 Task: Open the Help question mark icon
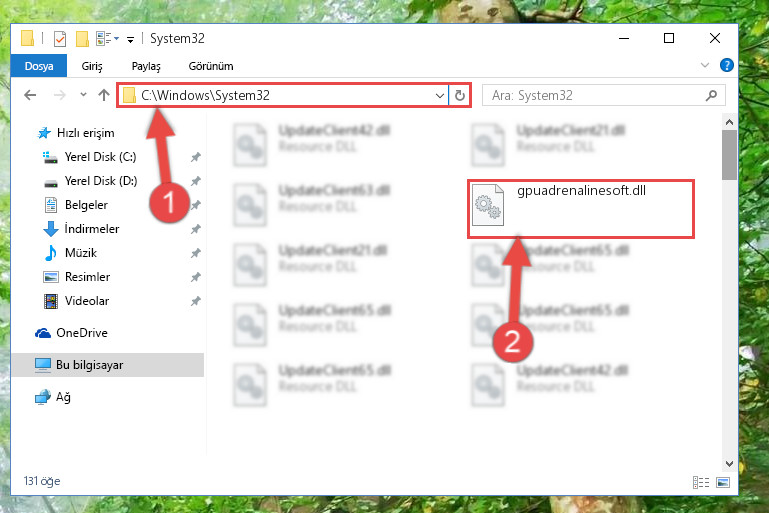click(x=726, y=65)
